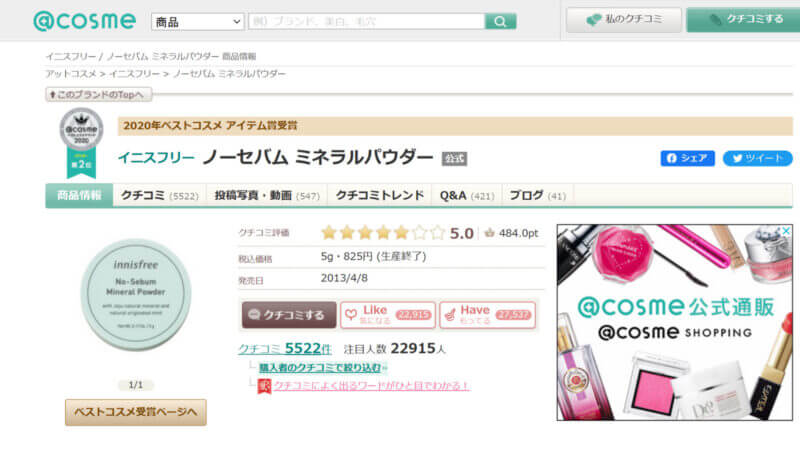Tweet with the ツイート button
Image resolution: width=800 pixels, height=450 pixels.
pos(757,158)
